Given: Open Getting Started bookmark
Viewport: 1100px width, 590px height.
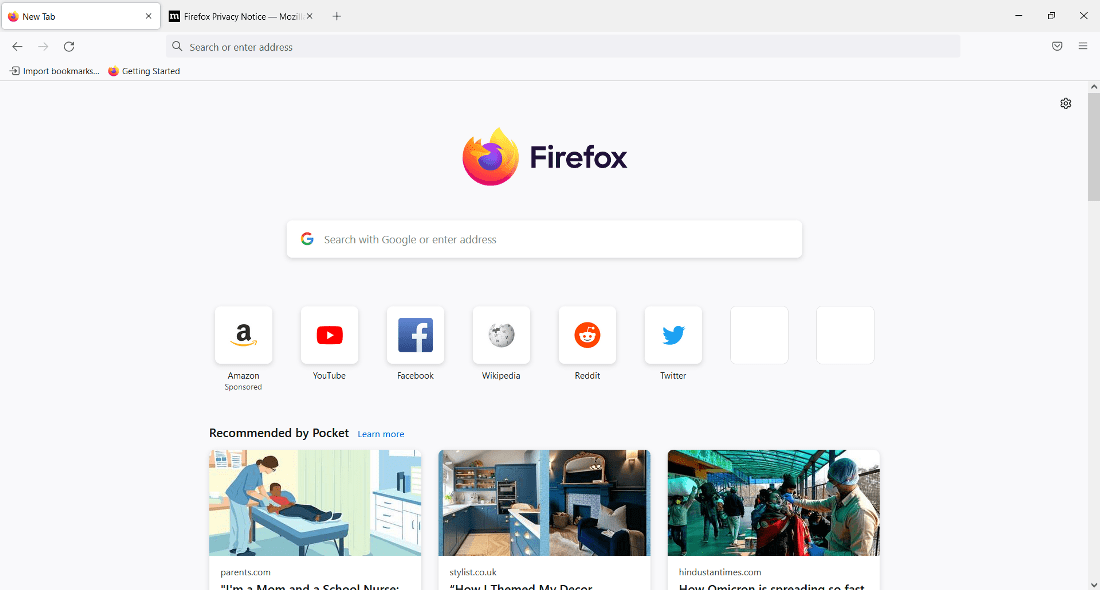Looking at the screenshot, I should pos(145,71).
